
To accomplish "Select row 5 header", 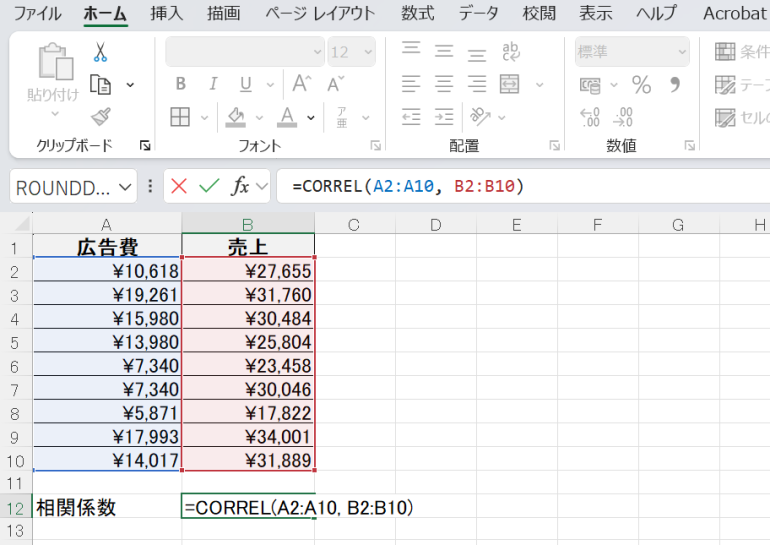I will [15, 342].
